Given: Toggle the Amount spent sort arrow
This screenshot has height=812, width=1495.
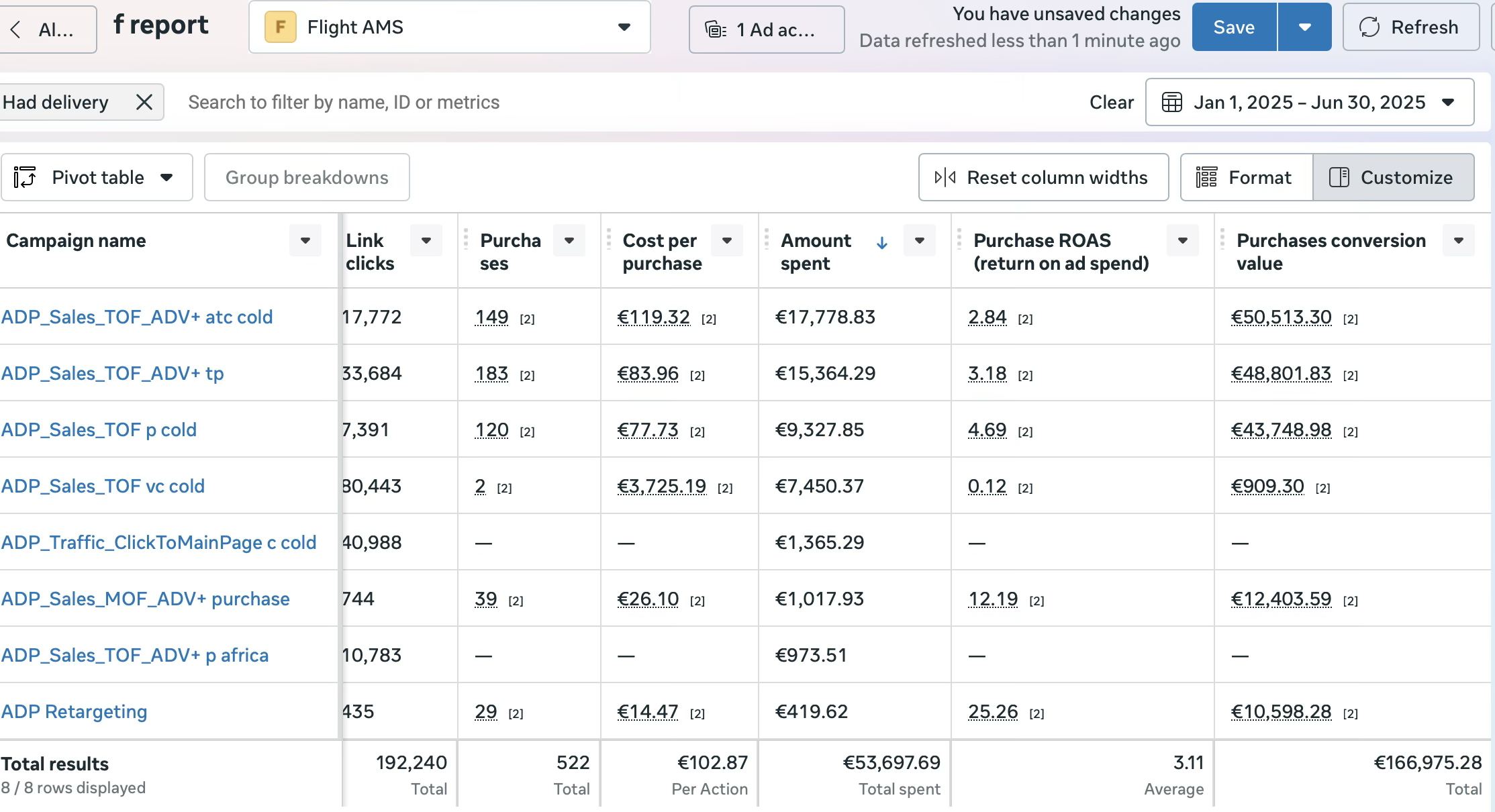Looking at the screenshot, I should pyautogui.click(x=882, y=243).
